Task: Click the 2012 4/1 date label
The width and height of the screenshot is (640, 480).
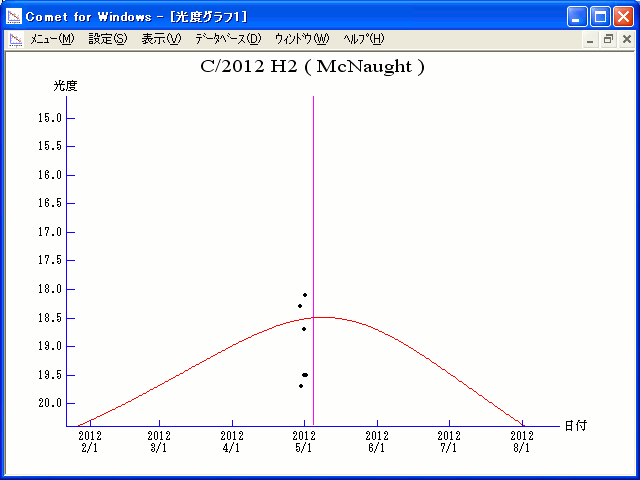Action: (x=232, y=442)
